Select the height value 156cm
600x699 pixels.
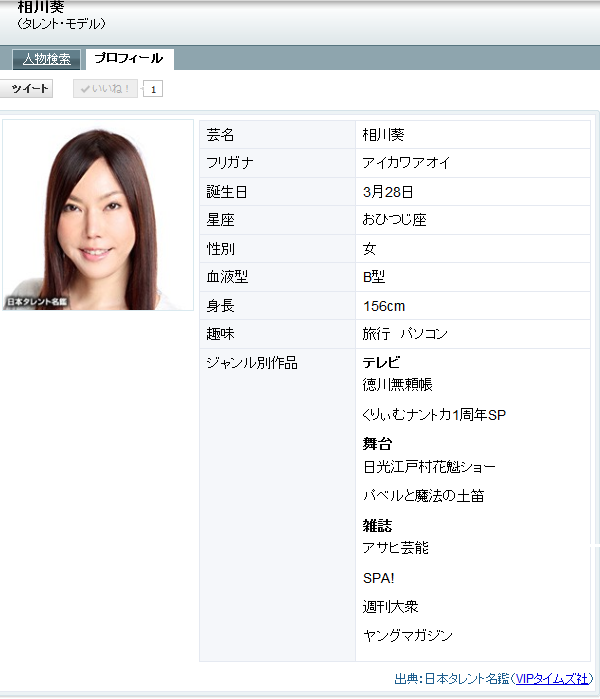coord(384,306)
